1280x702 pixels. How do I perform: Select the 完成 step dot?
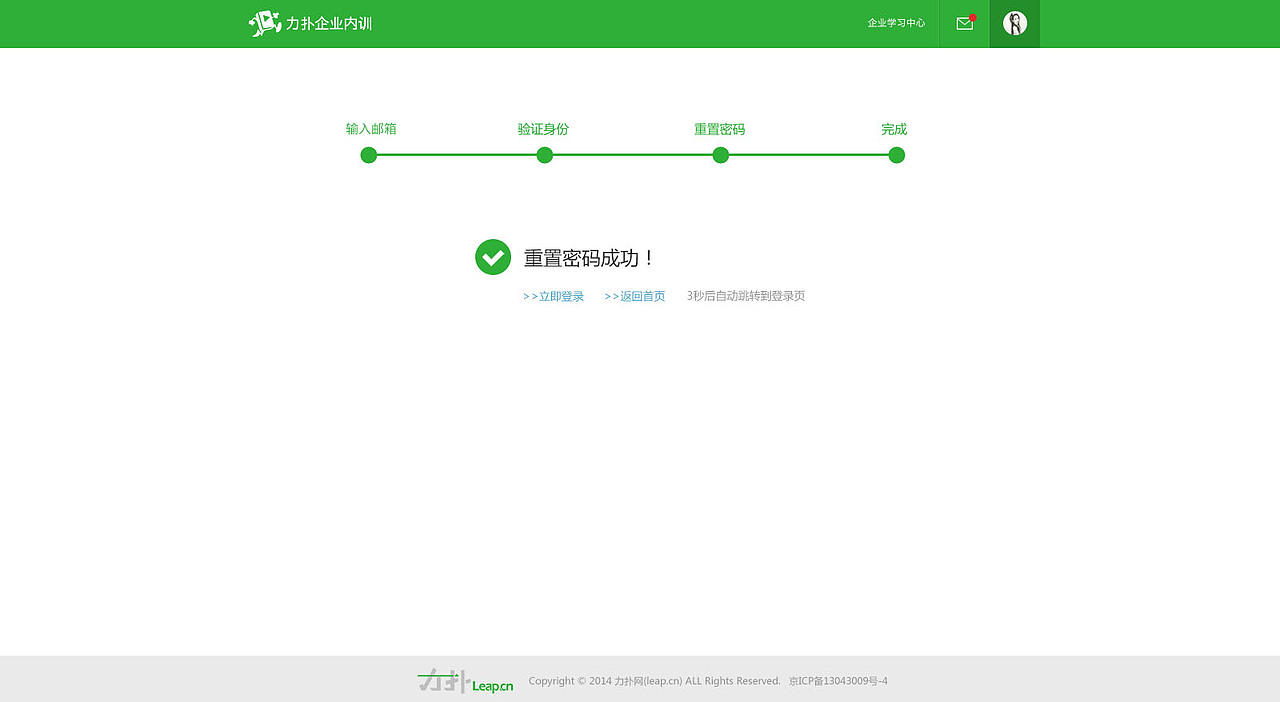897,155
